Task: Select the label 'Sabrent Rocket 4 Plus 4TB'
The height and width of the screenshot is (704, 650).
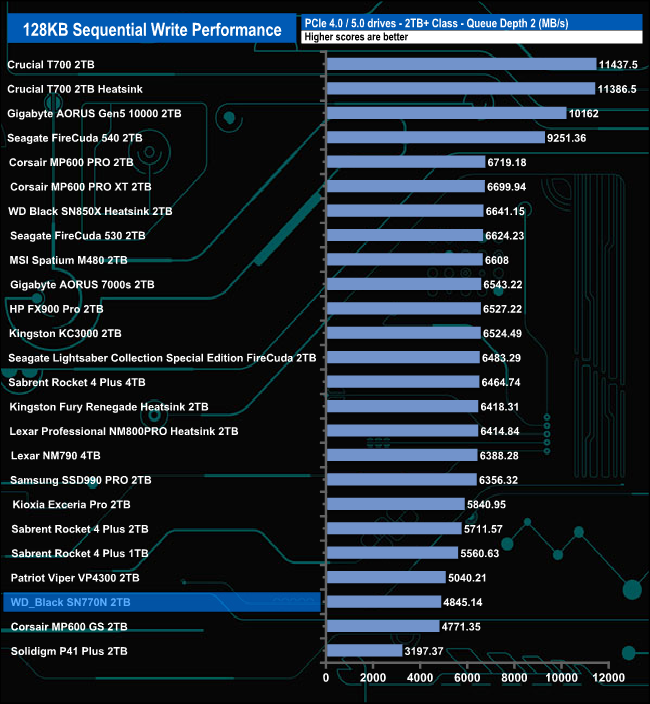Action: [x=77, y=383]
